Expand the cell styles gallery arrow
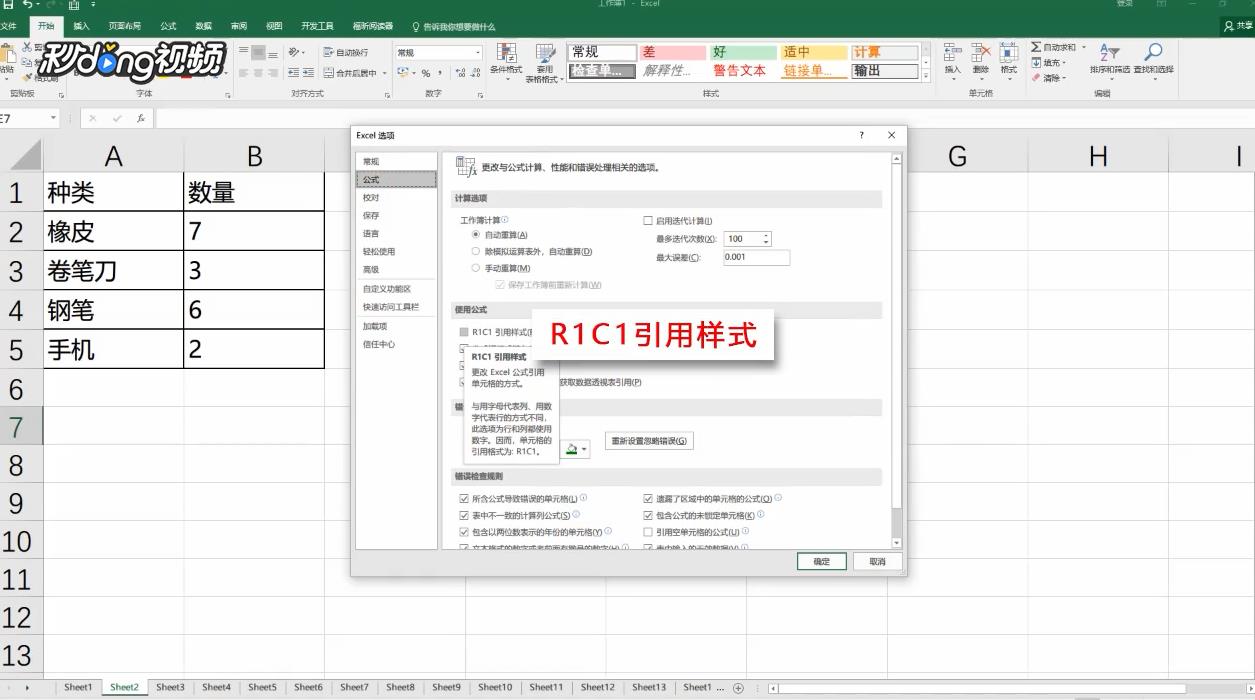Image resolution: width=1255 pixels, height=700 pixels. [x=925, y=76]
